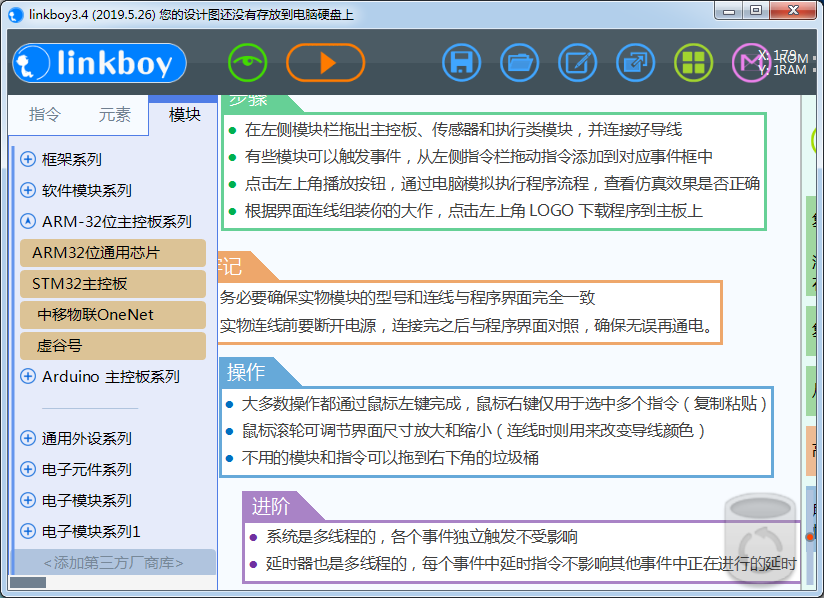Click the 添加第三方厂商库 button
Screen dimensions: 824x598
click(113, 563)
